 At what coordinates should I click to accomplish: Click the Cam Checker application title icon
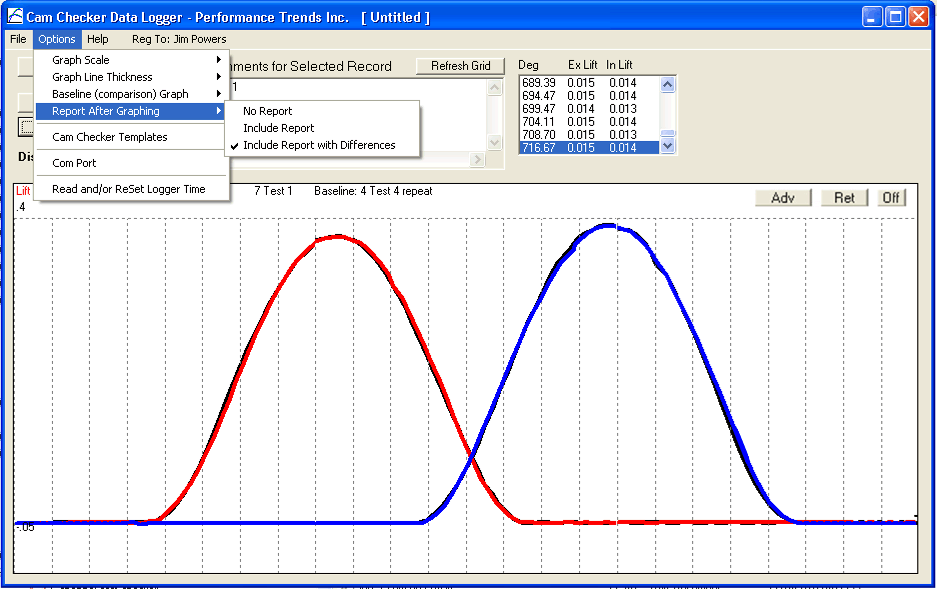[x=15, y=16]
